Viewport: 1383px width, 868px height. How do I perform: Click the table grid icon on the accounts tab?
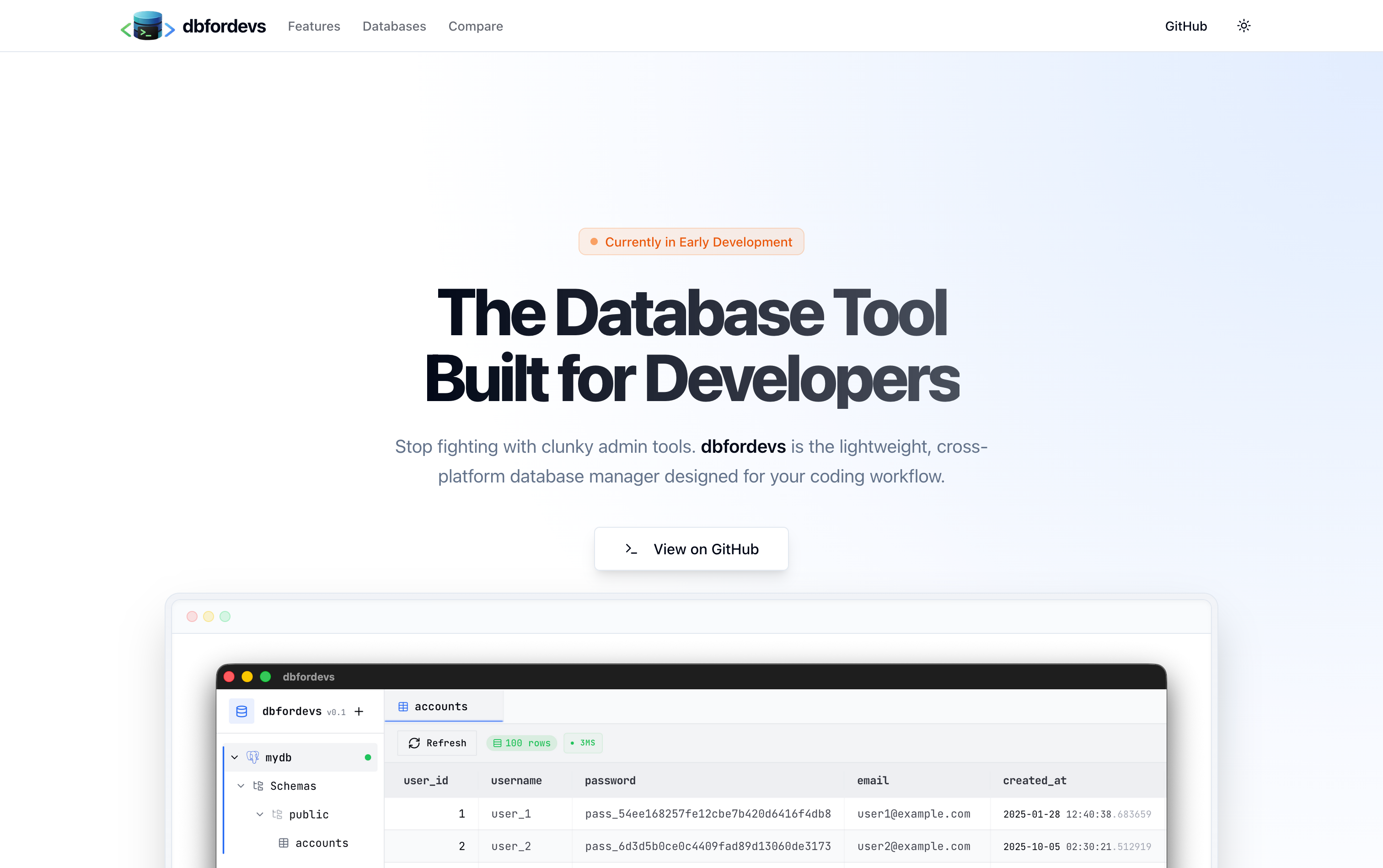click(x=403, y=706)
